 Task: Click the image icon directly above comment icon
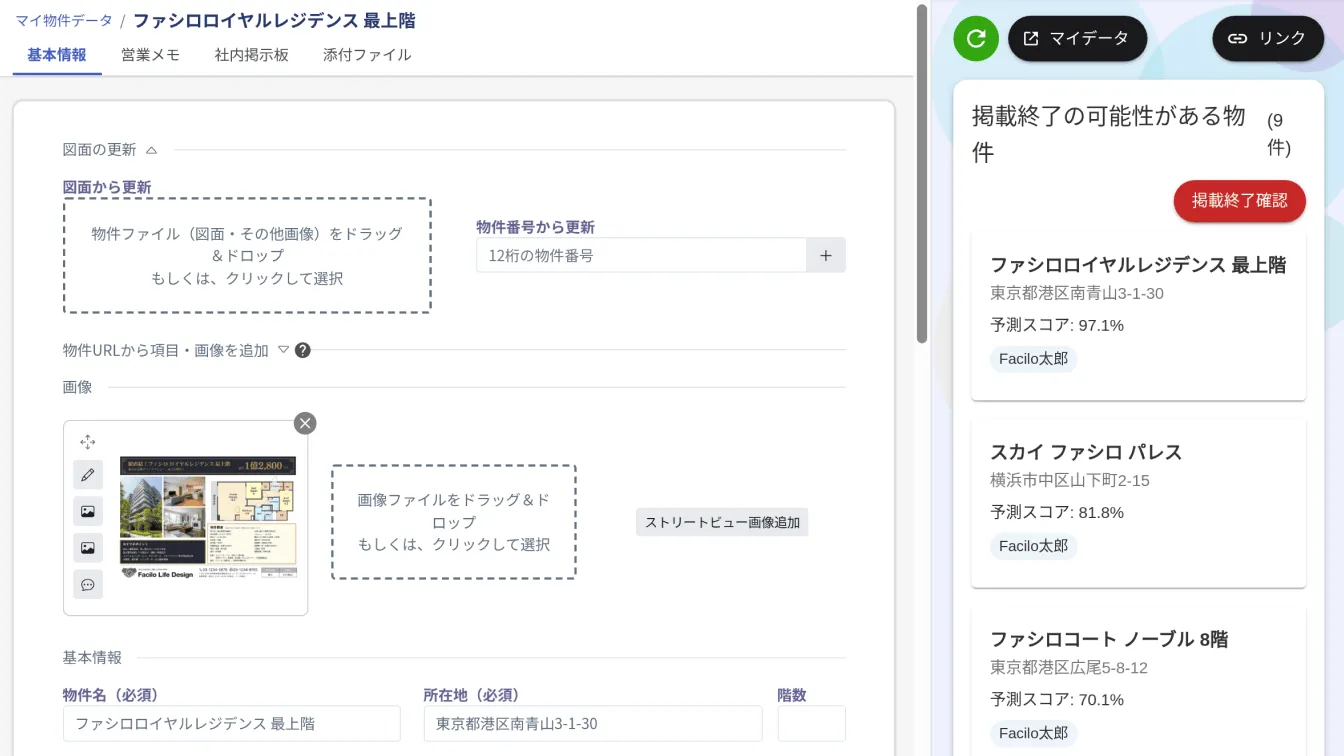pos(88,548)
